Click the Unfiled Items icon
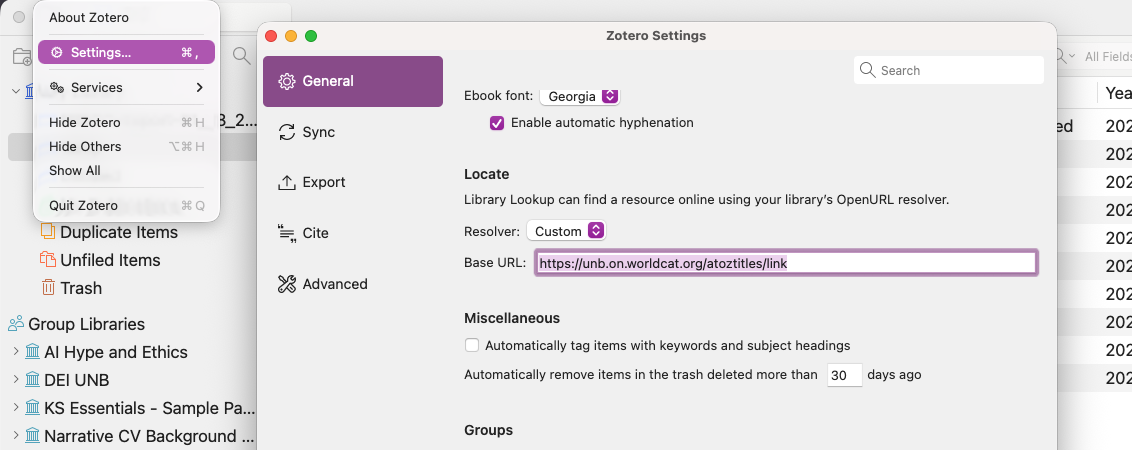 point(48,259)
